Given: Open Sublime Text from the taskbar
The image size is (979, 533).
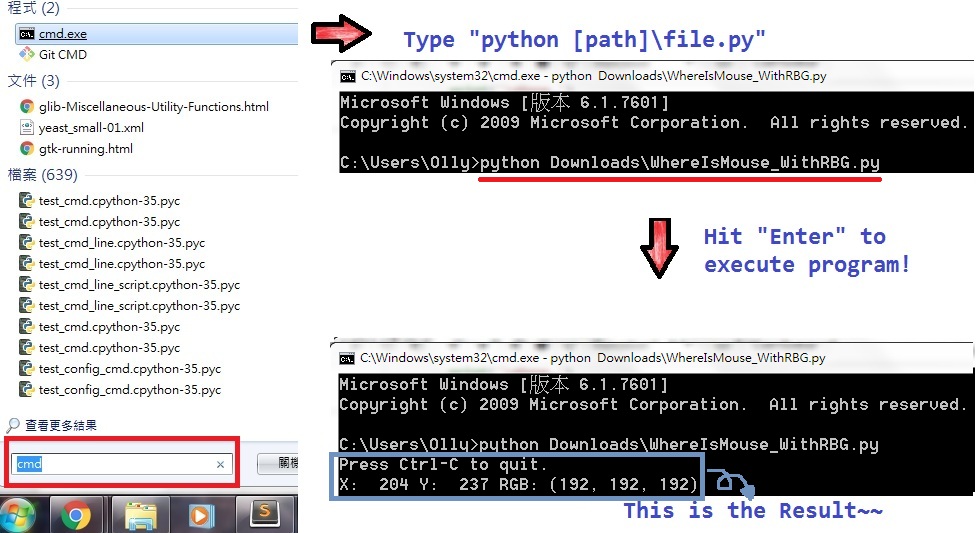Looking at the screenshot, I should tap(265, 514).
